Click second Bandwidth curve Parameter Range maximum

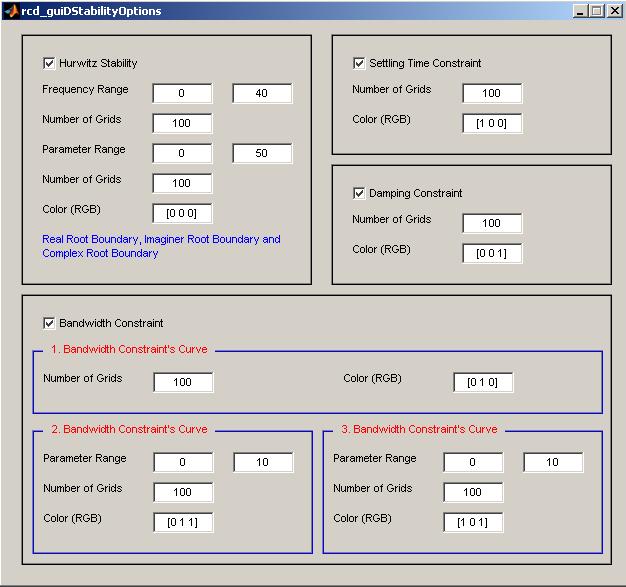(x=263, y=462)
